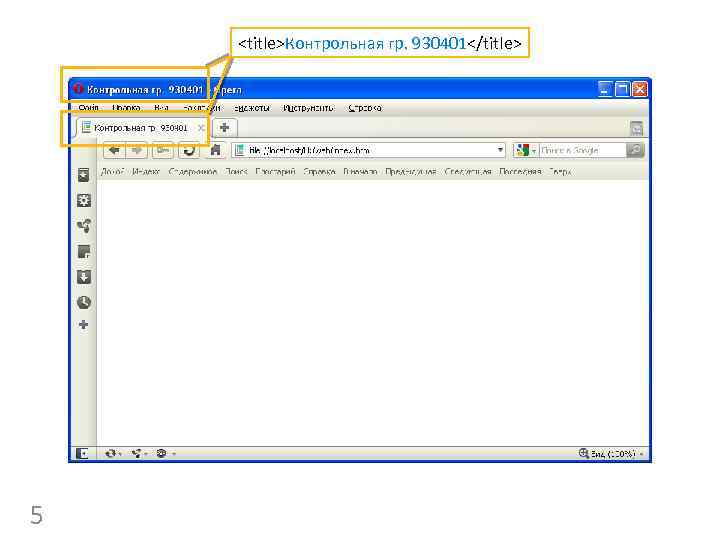Open the Вид (100%) zoom dropdown
The width and height of the screenshot is (720, 540).
coord(611,454)
